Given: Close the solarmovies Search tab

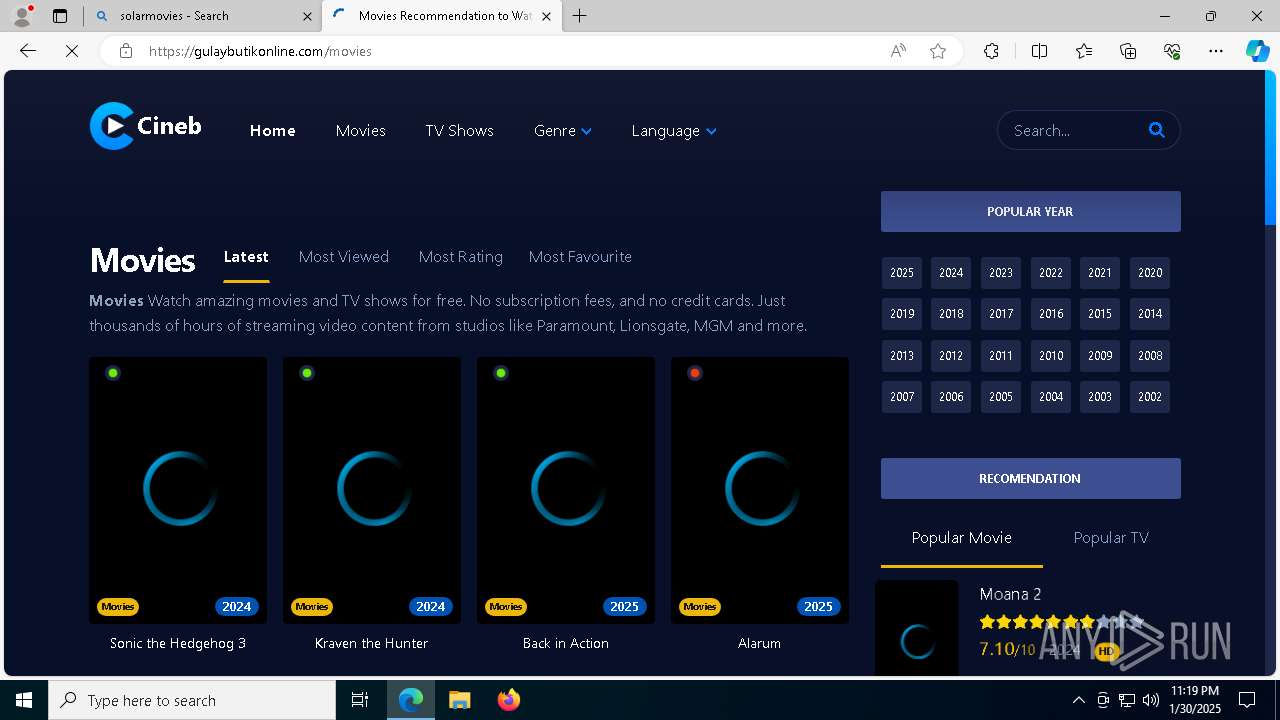Looking at the screenshot, I should [x=306, y=16].
